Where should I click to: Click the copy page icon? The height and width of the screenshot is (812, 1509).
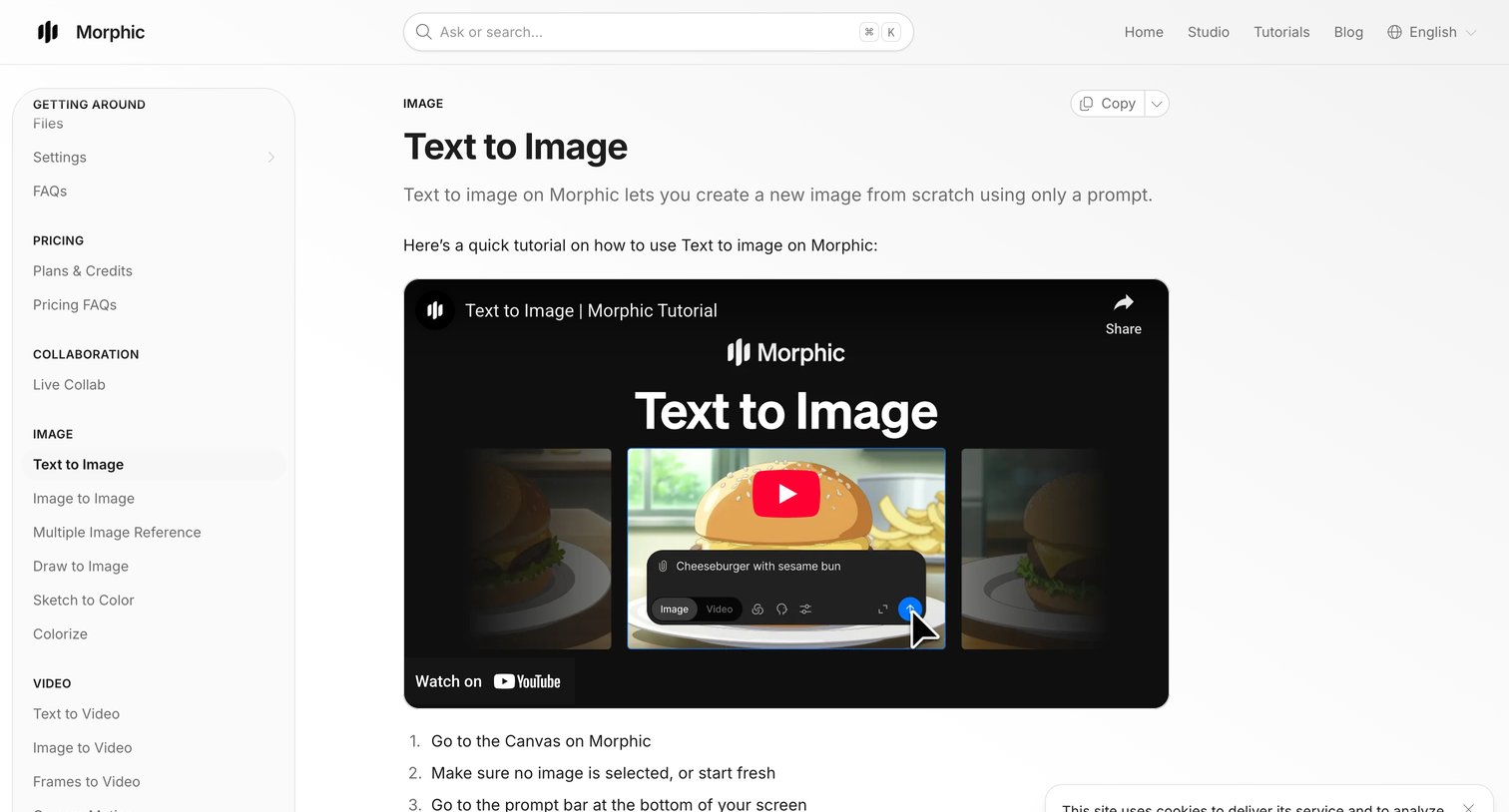coord(1087,104)
